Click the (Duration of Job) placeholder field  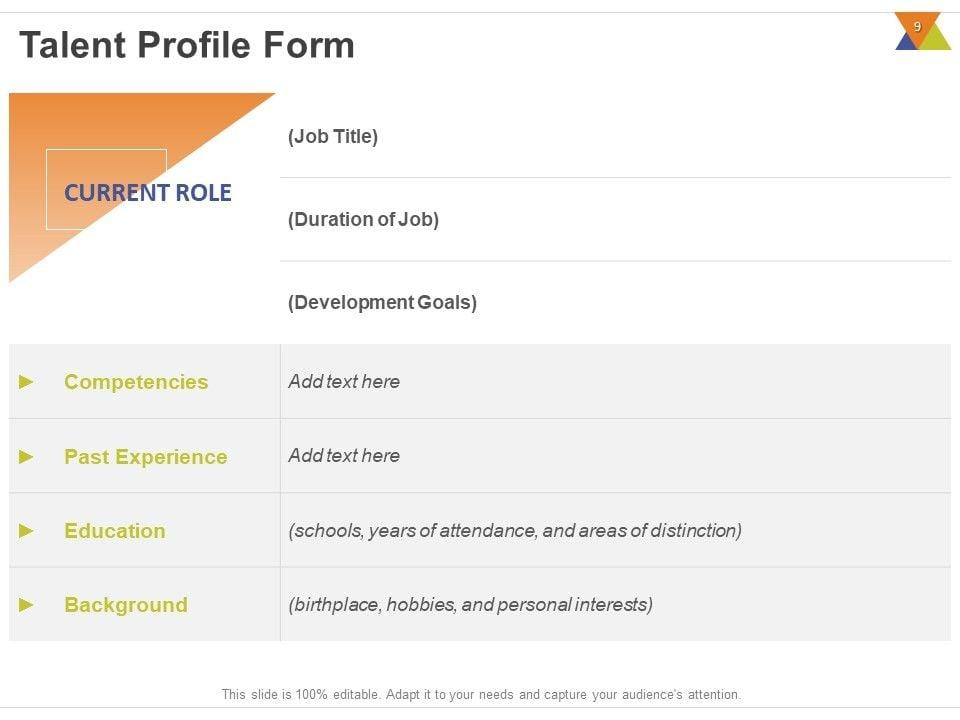363,220
